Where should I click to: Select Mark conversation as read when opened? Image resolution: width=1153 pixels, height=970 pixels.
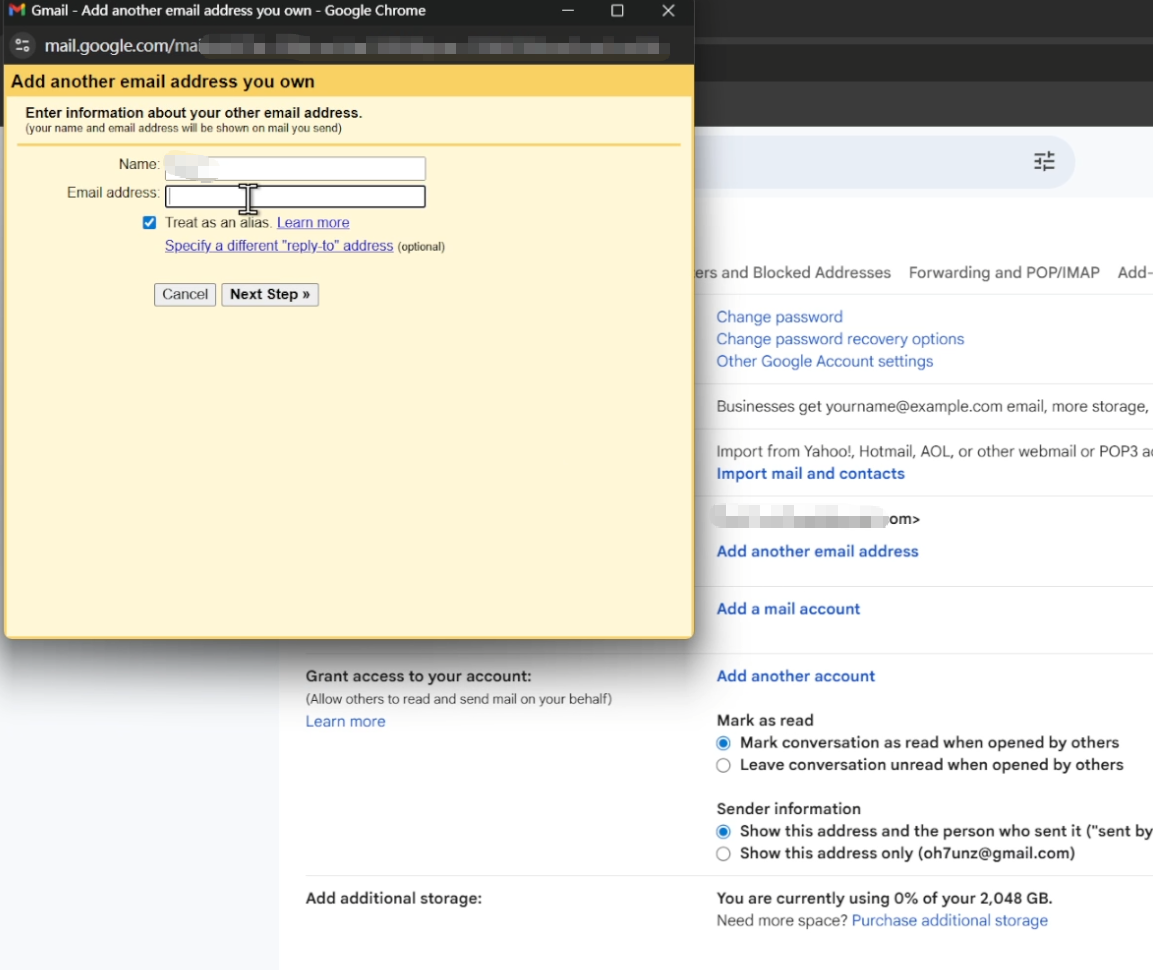coord(723,743)
